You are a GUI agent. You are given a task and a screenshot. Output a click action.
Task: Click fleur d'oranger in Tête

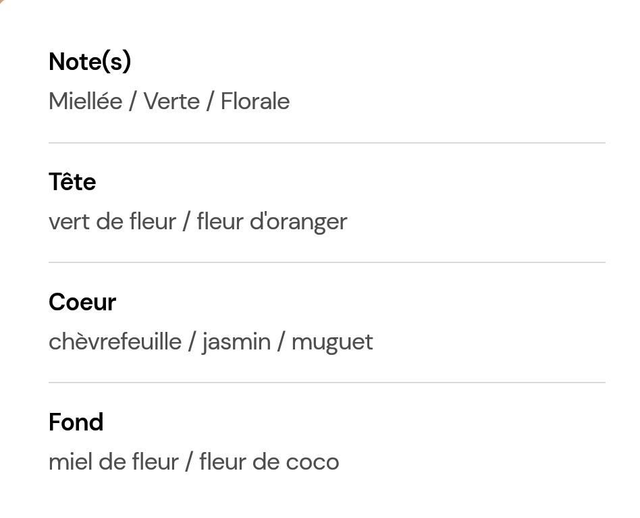[272, 222]
